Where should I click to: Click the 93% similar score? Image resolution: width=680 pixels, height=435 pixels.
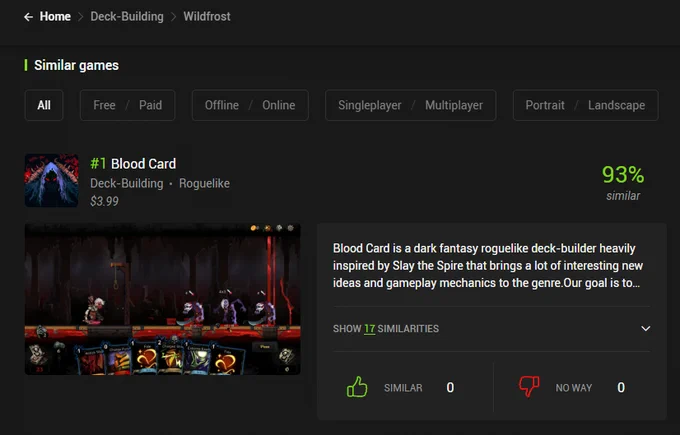[x=623, y=183]
